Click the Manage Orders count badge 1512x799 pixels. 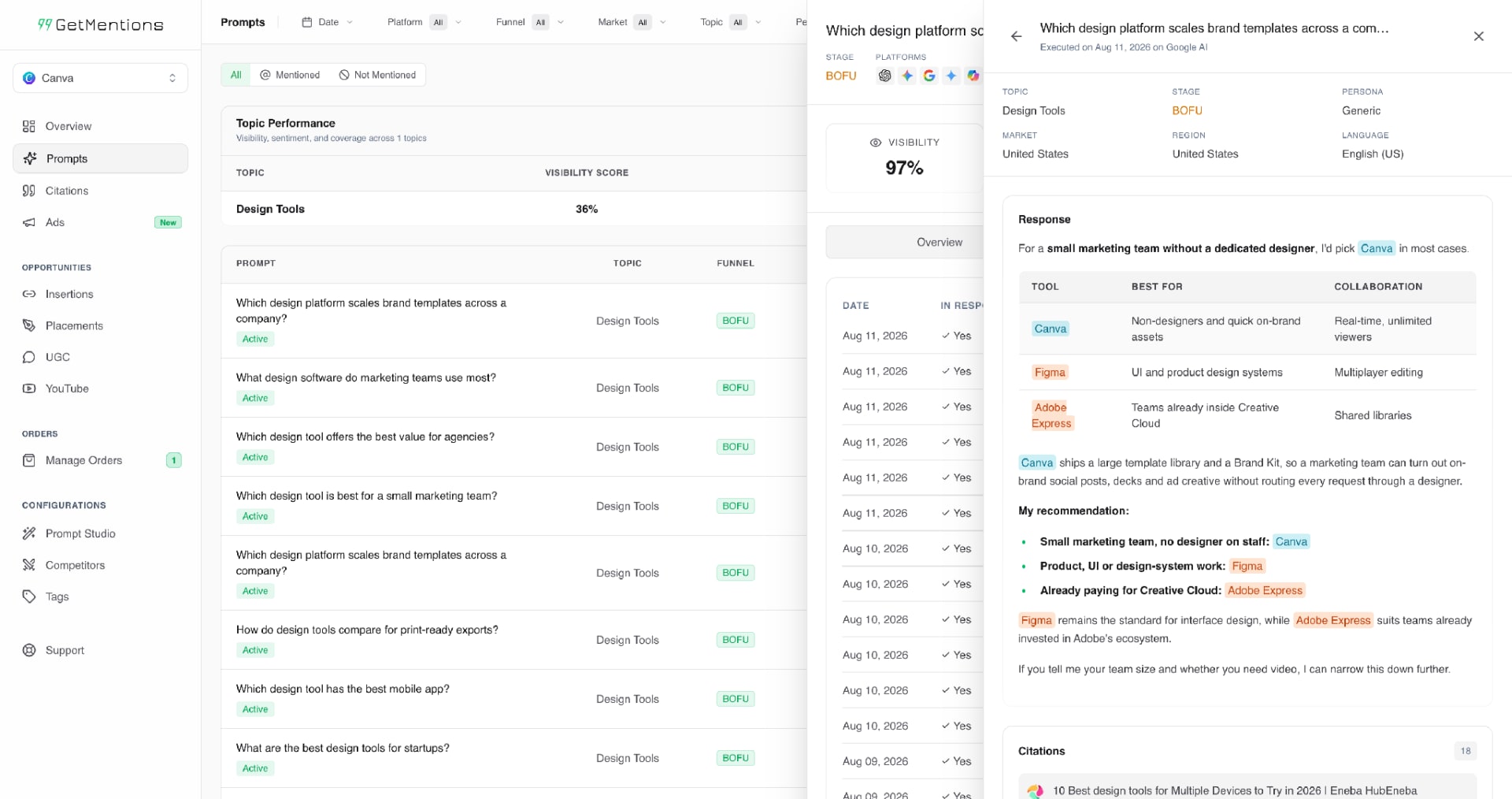tap(174, 460)
